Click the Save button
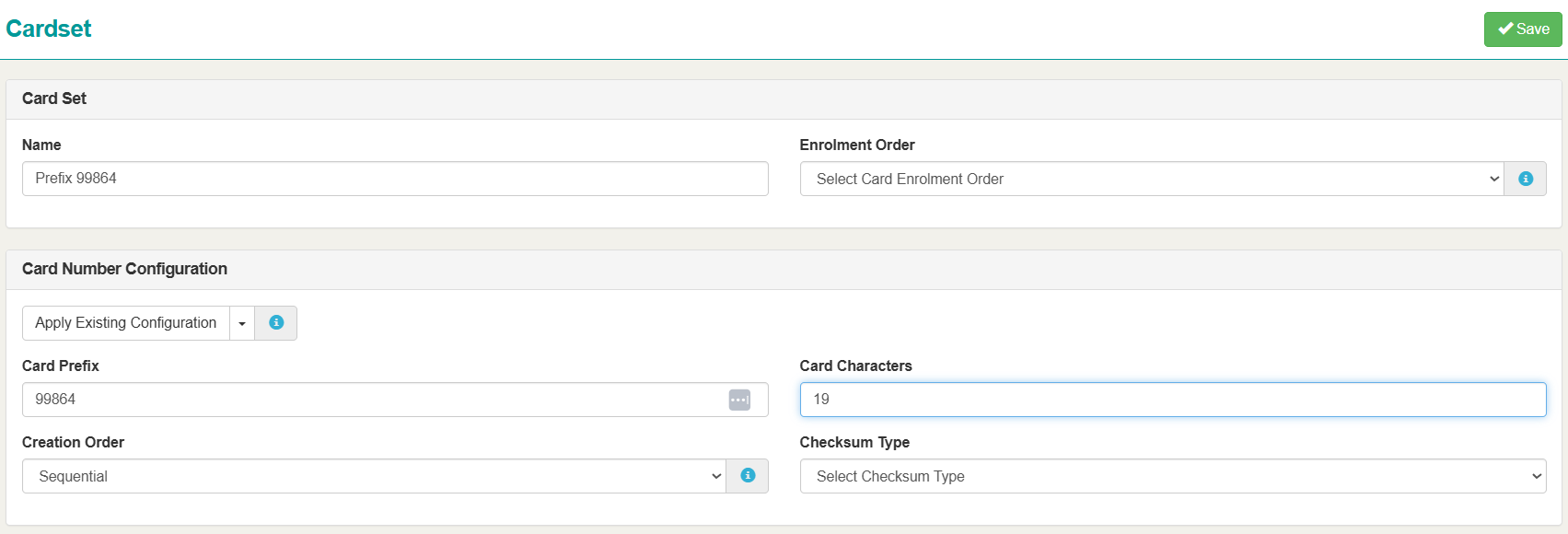 1523,29
